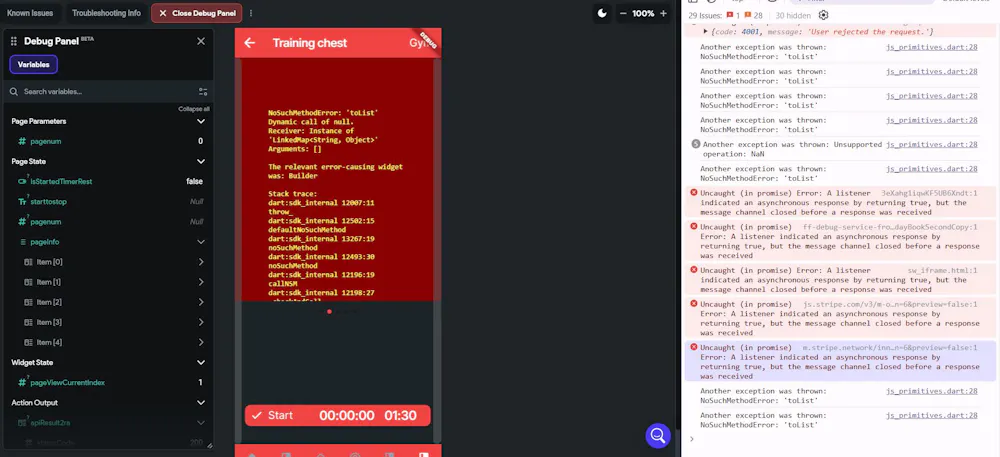Click the hash icon of Page Parameters pagenum
Viewport: 1000px width, 457px height.
[x=22, y=141]
